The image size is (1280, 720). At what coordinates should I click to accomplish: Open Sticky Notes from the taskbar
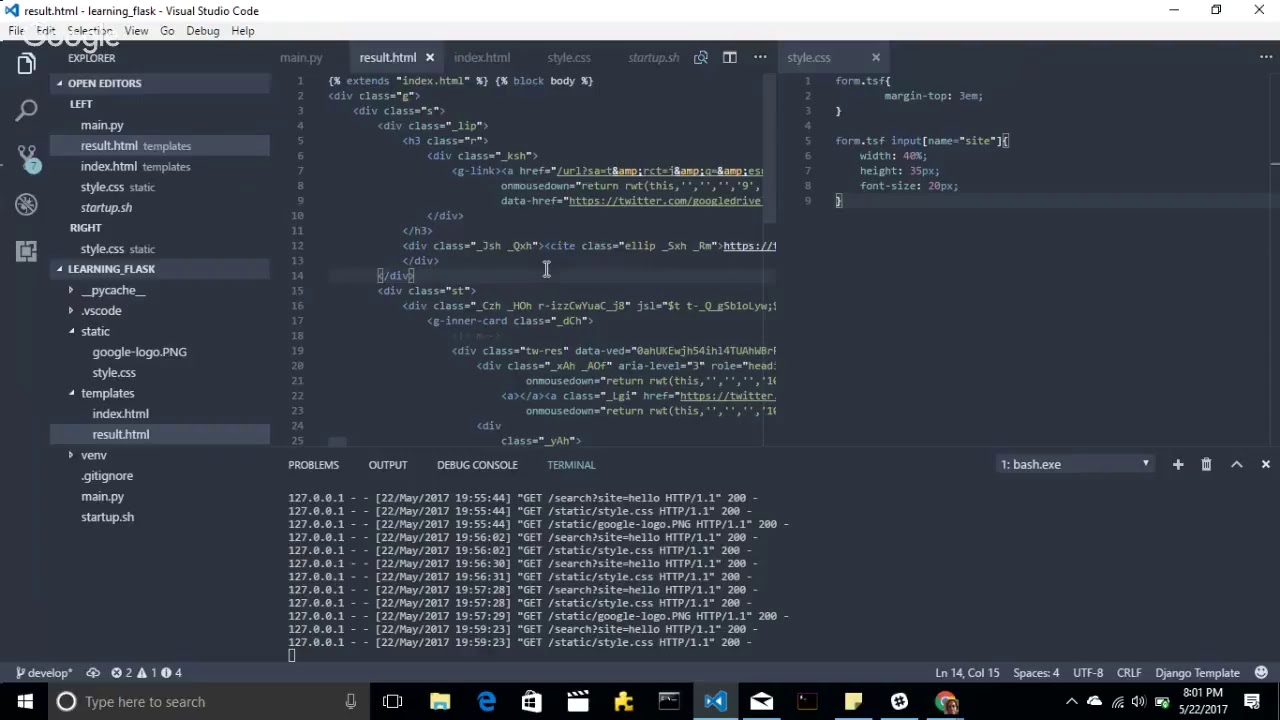click(853, 701)
